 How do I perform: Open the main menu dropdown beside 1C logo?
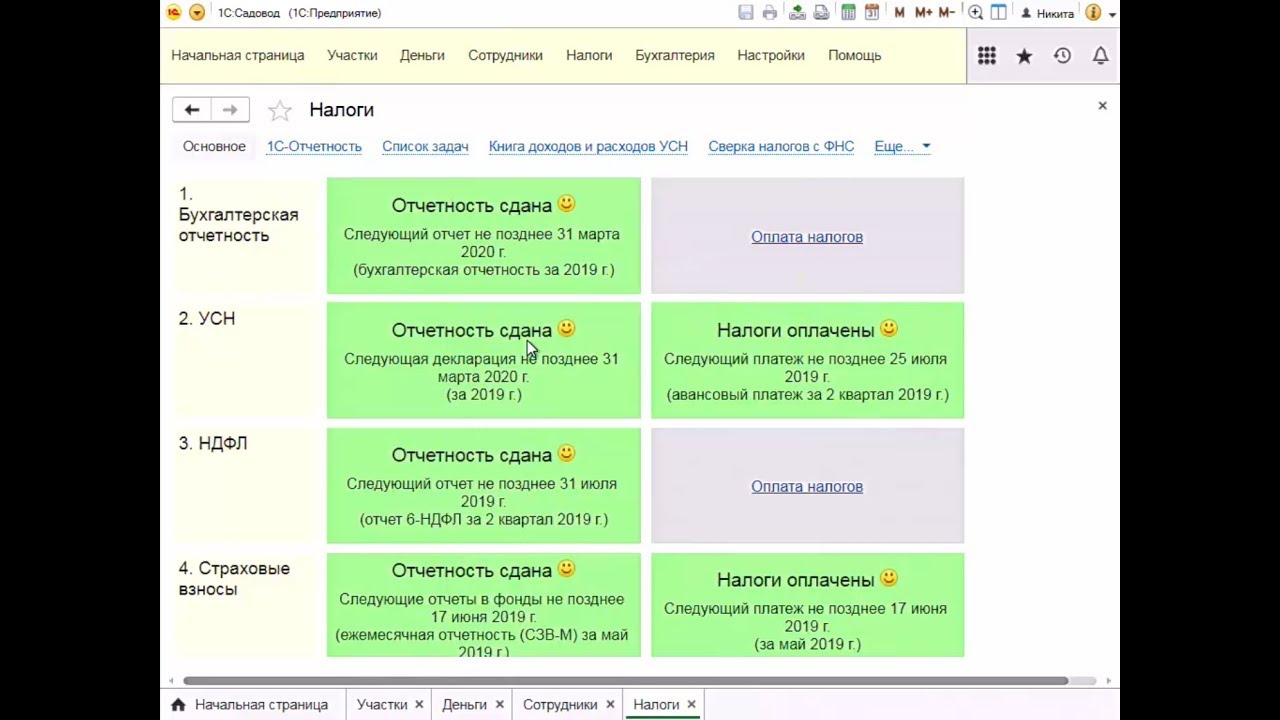[x=197, y=13]
